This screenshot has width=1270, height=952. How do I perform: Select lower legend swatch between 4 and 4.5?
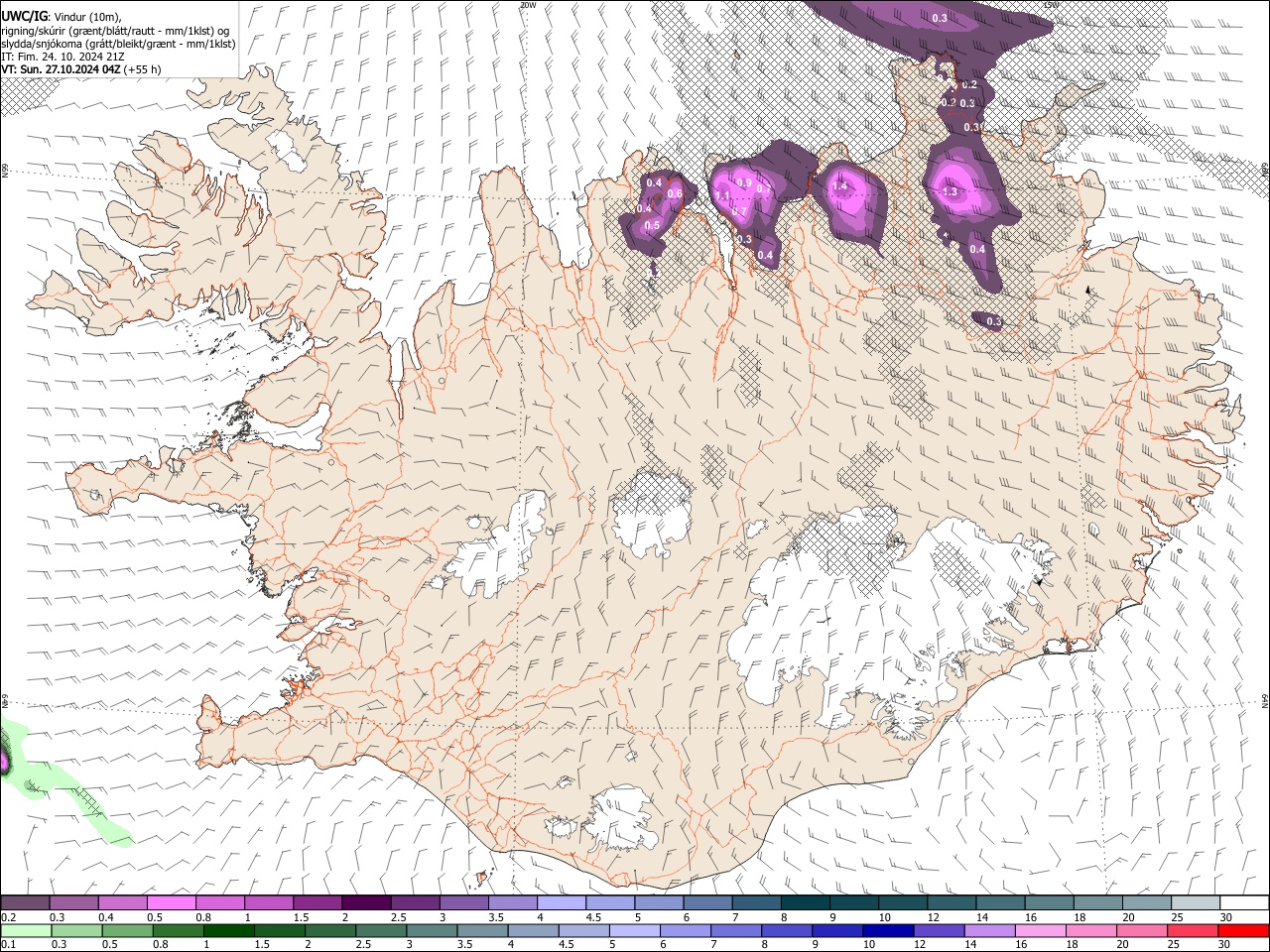pyautogui.click(x=534, y=930)
